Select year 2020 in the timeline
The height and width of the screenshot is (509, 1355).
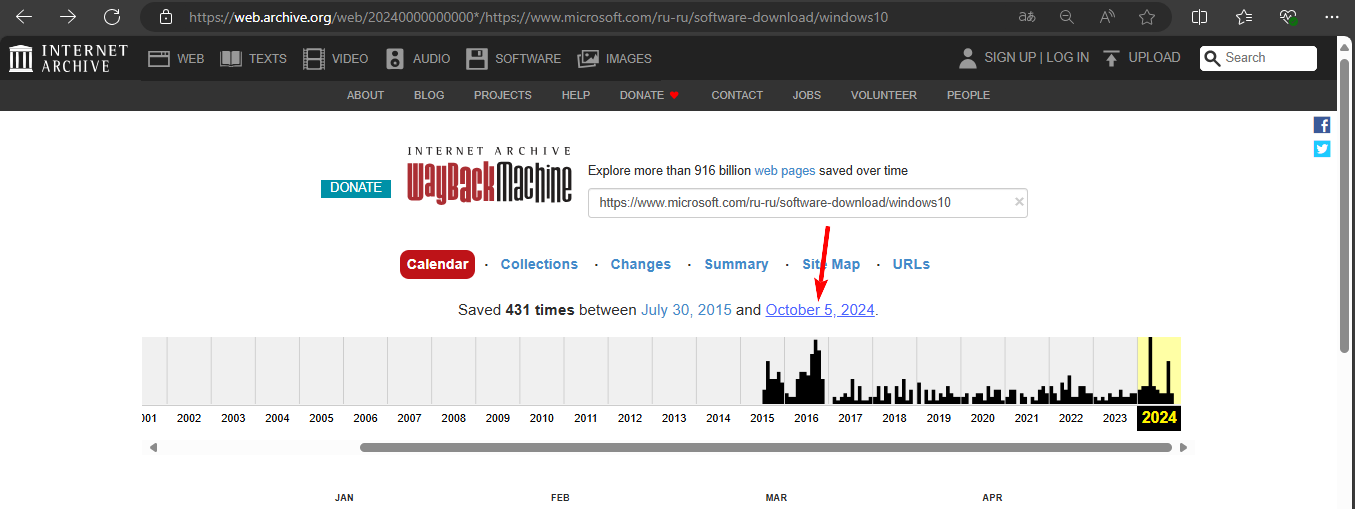point(982,418)
